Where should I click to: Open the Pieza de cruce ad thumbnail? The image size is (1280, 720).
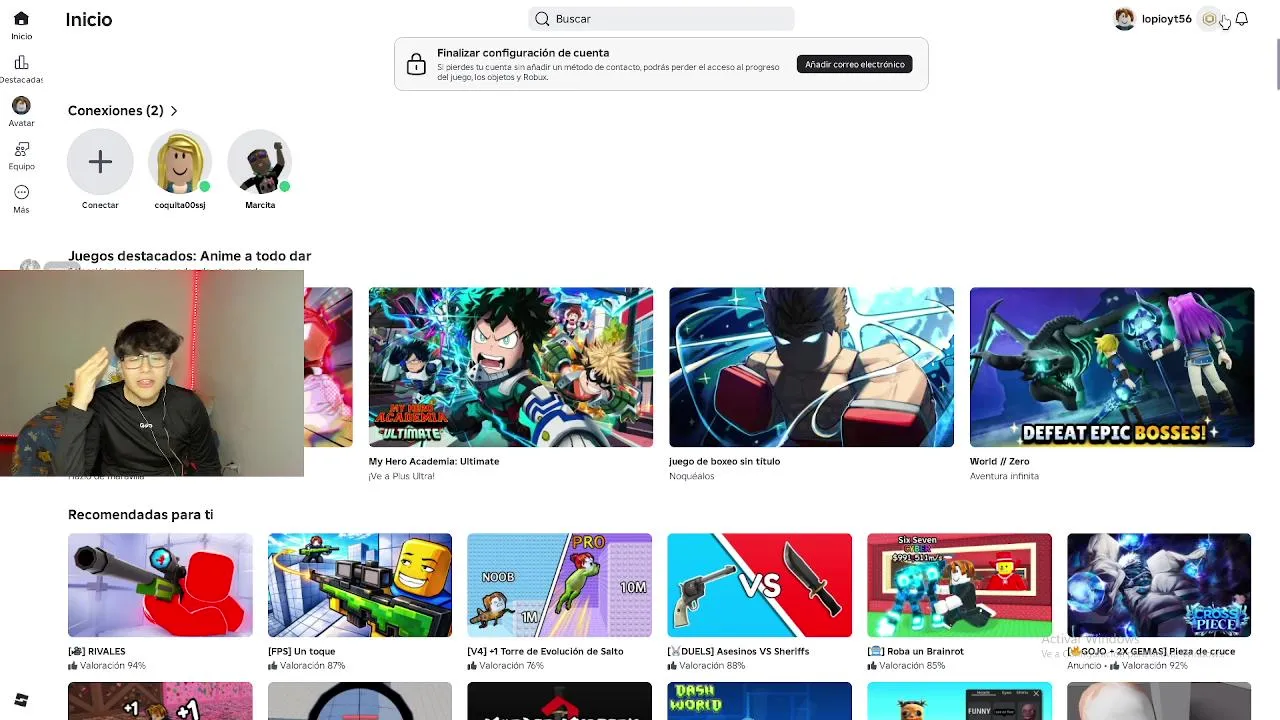tap(1159, 585)
